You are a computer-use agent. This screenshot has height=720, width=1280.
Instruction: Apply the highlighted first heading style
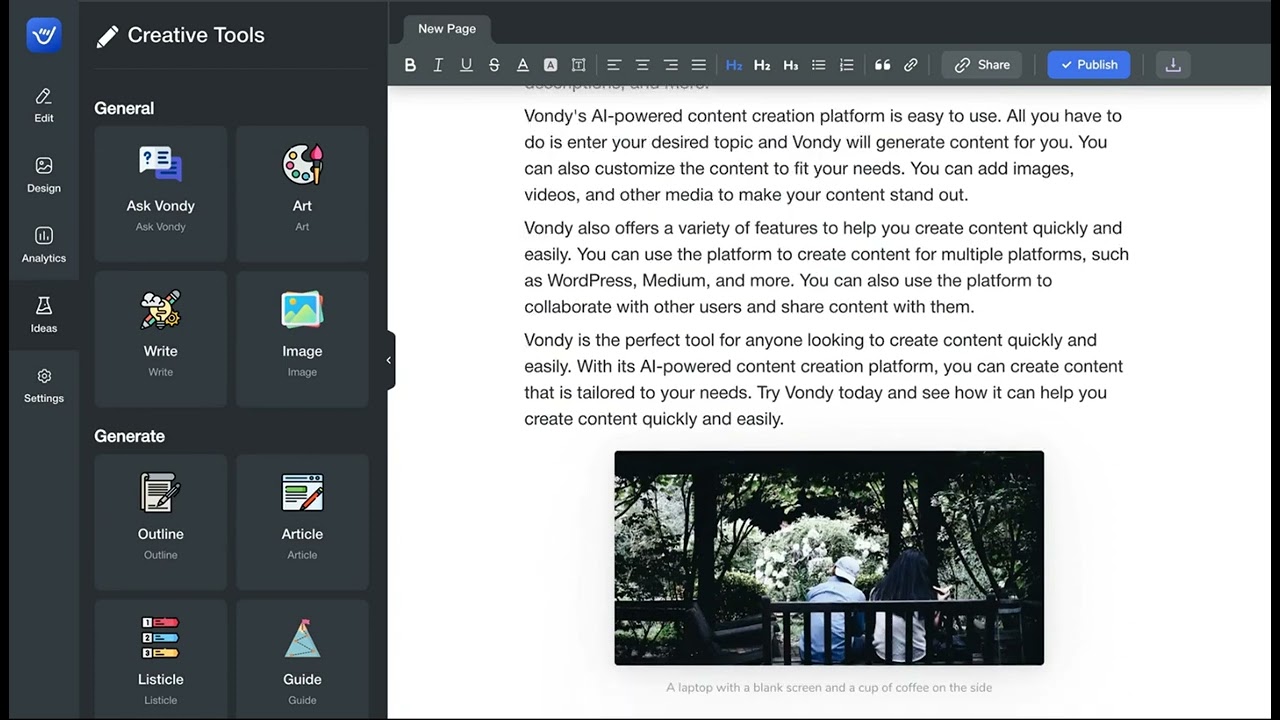[x=734, y=65]
